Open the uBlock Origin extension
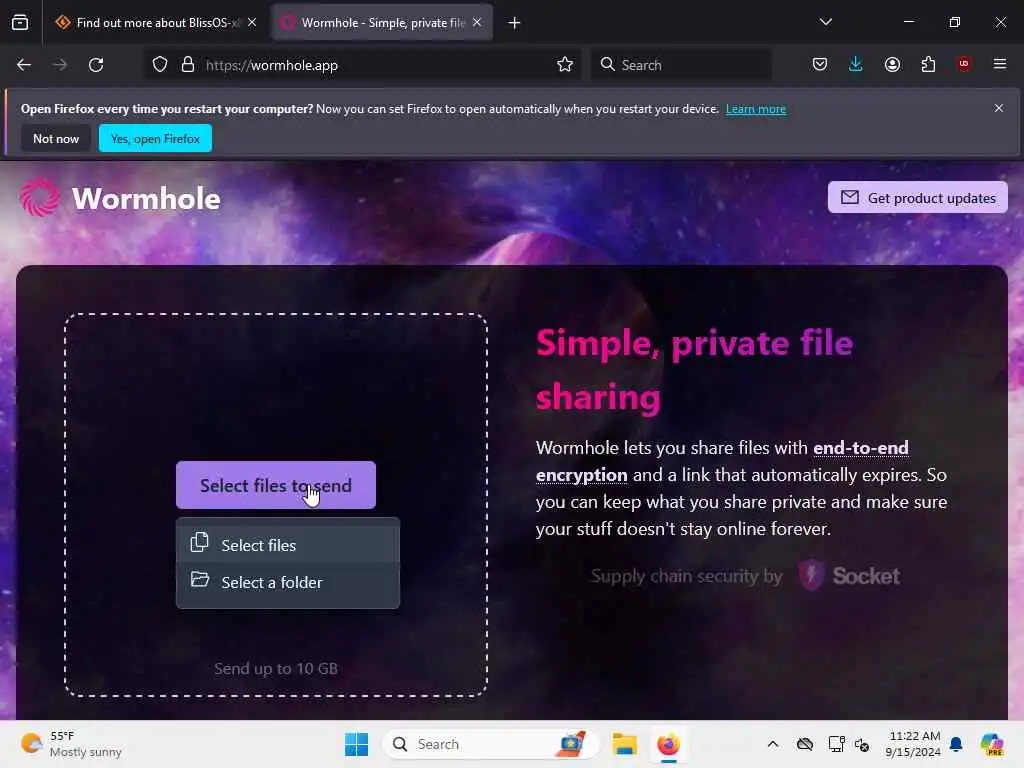The height and width of the screenshot is (768, 1024). pyautogui.click(x=964, y=64)
